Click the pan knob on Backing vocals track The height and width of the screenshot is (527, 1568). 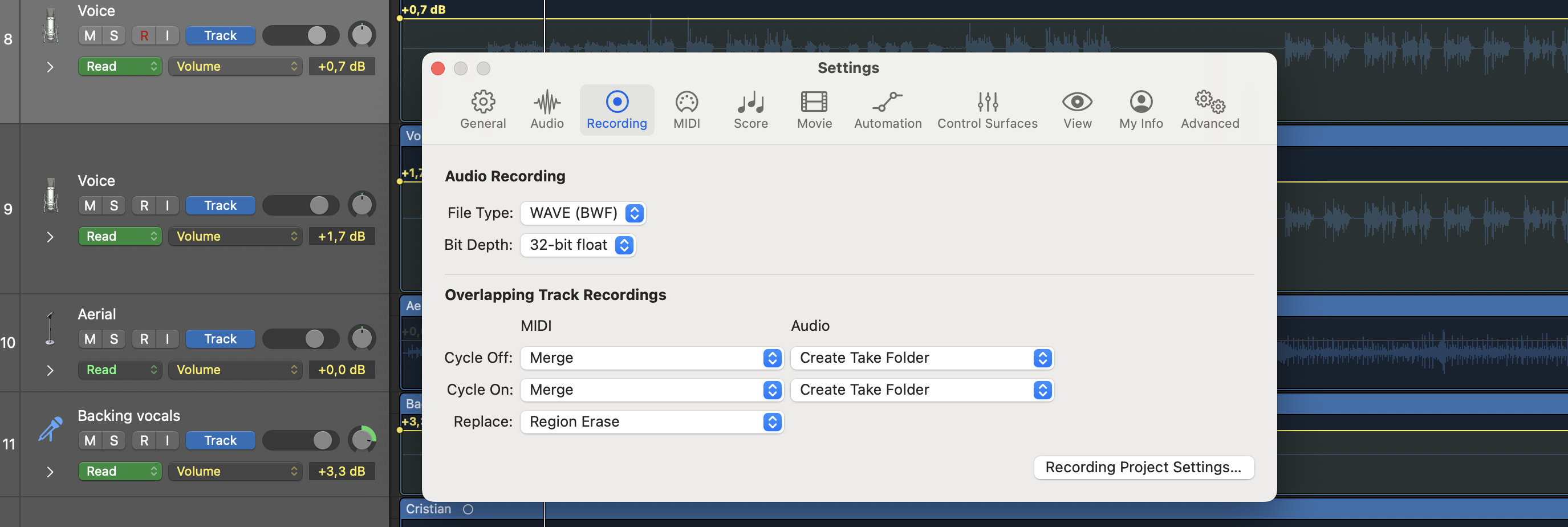pos(362,439)
